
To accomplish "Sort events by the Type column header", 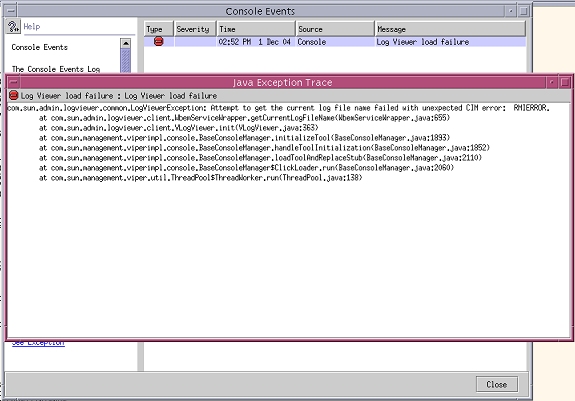I will coord(158,29).
